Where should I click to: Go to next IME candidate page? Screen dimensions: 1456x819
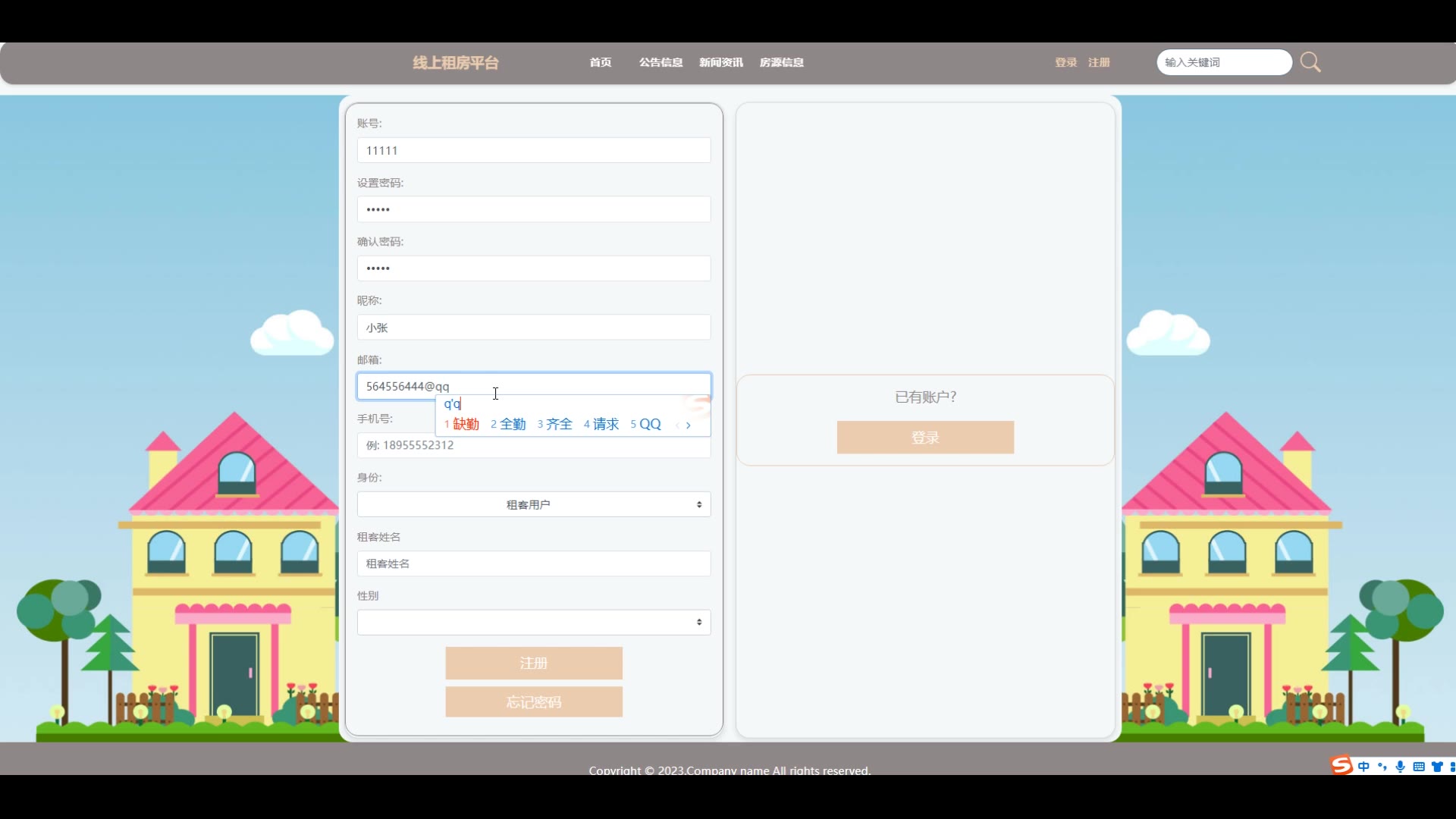coord(688,425)
